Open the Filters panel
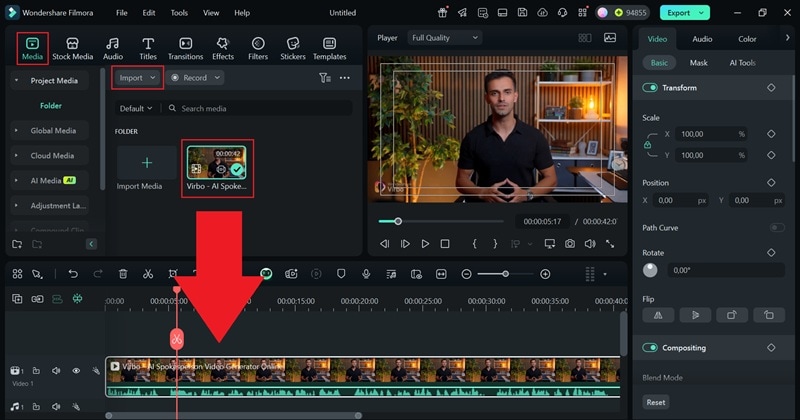Viewport: 800px width, 420px height. pos(258,48)
